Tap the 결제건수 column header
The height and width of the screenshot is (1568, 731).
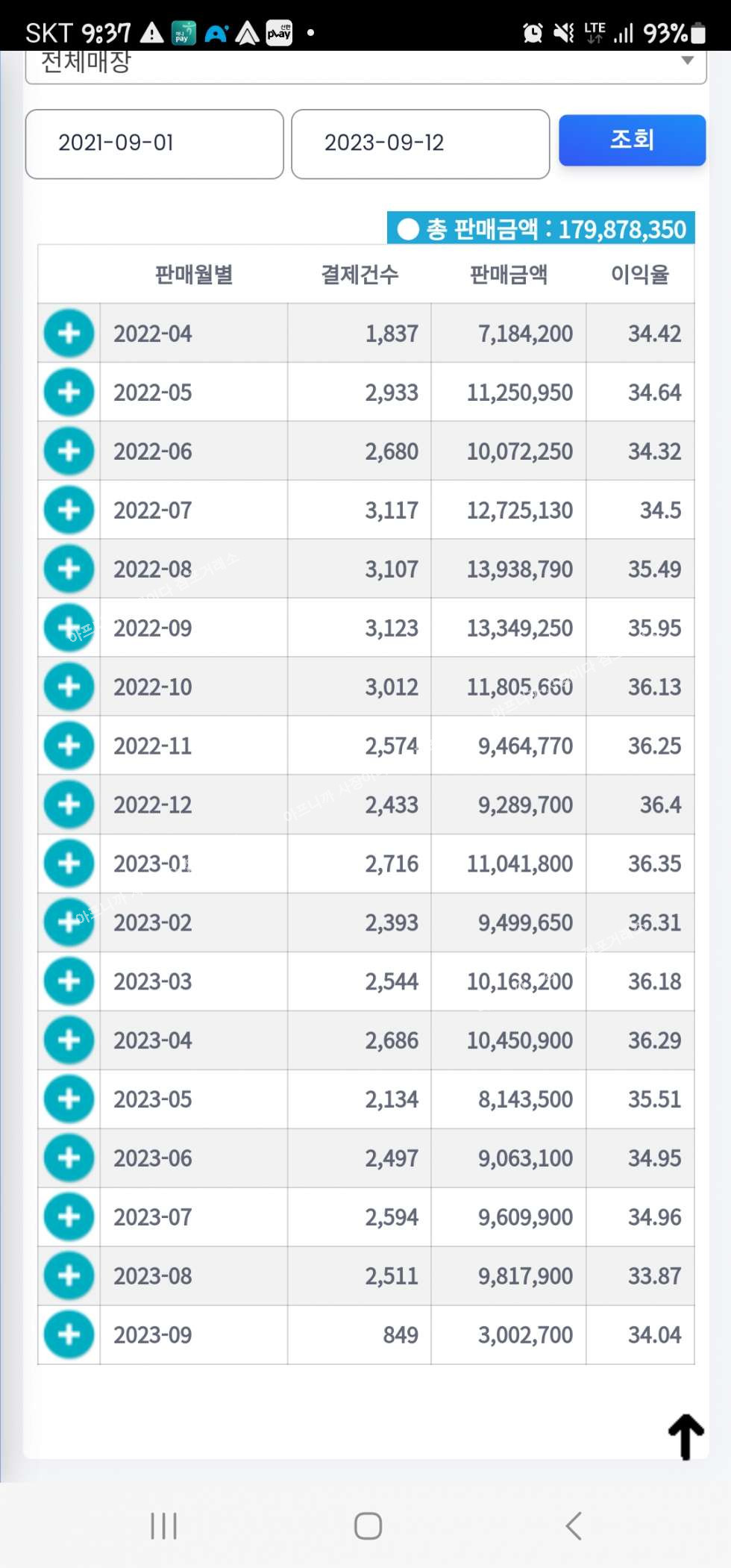click(360, 275)
